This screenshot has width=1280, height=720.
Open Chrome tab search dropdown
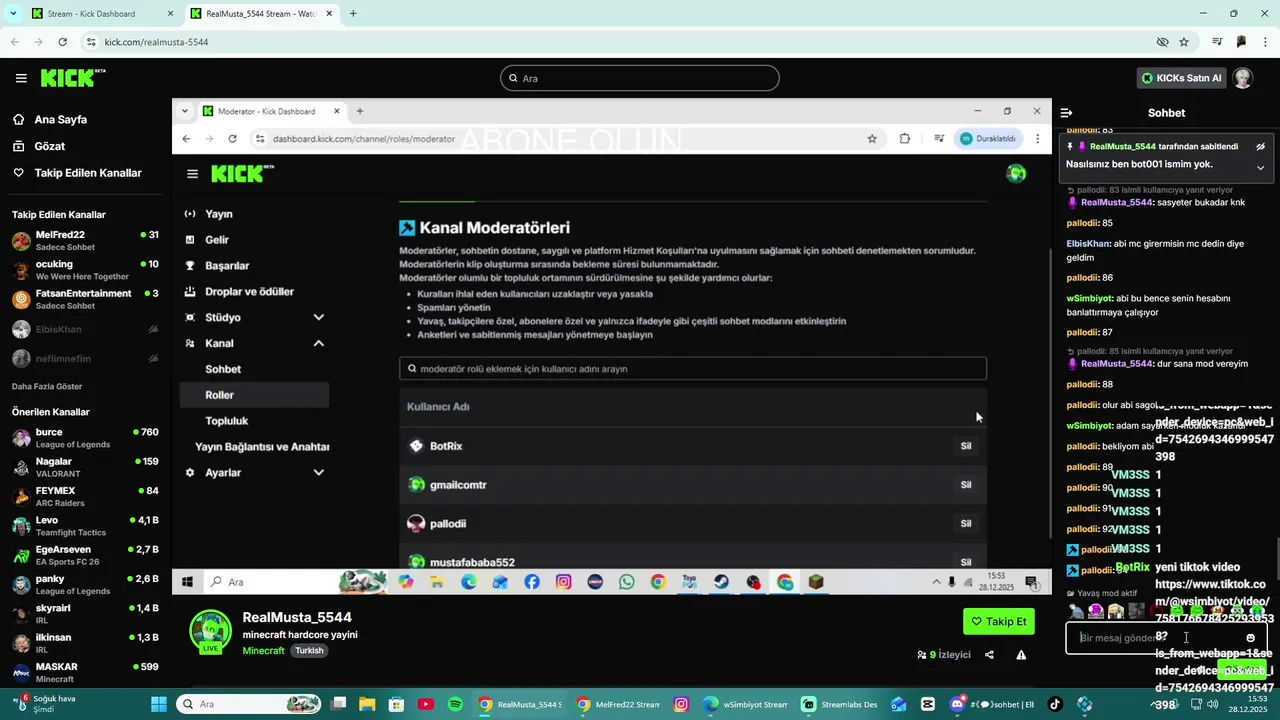pyautogui.click(x=12, y=14)
